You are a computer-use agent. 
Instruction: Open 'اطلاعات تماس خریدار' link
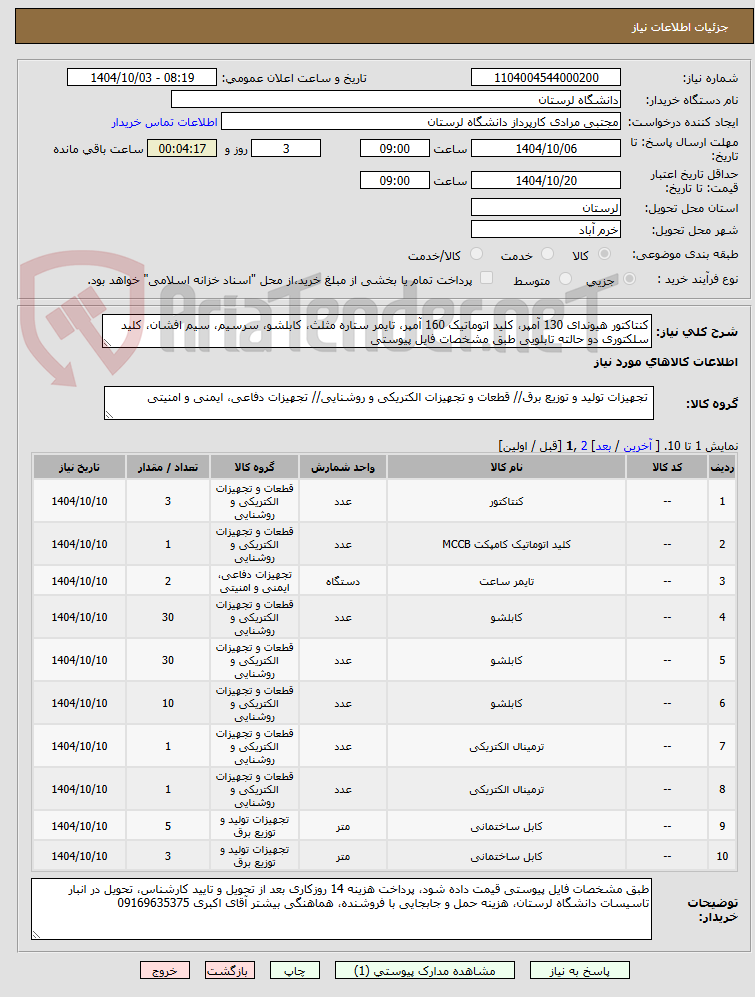click(x=164, y=122)
